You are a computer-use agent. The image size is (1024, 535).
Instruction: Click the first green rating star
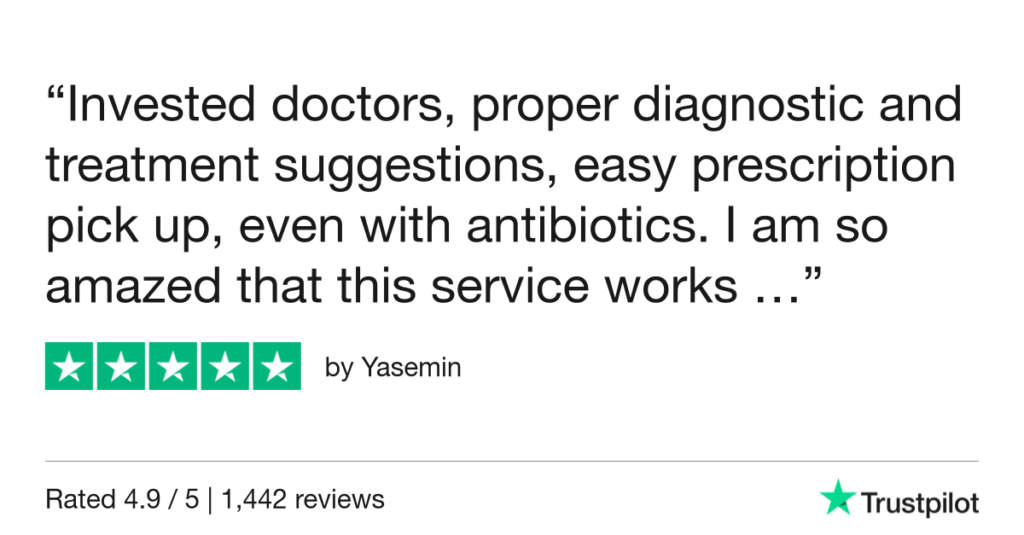pyautogui.click(x=70, y=366)
